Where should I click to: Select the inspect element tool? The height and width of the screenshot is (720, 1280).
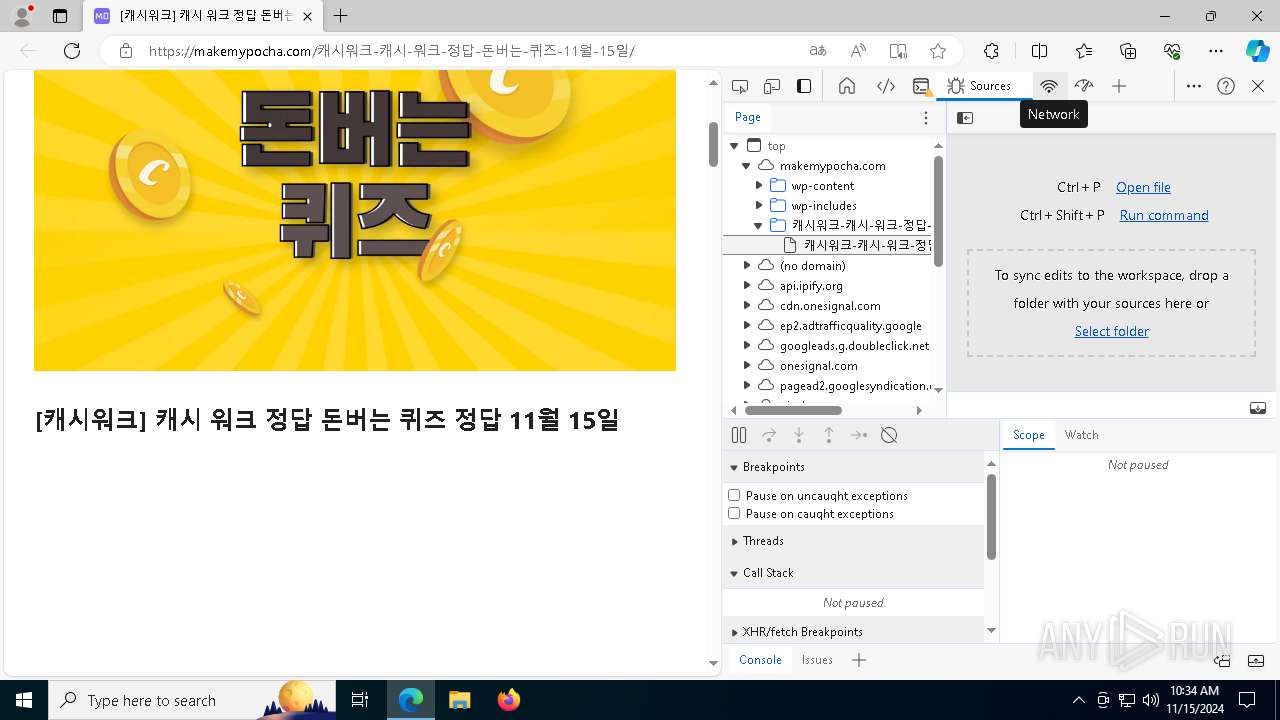tap(740, 86)
